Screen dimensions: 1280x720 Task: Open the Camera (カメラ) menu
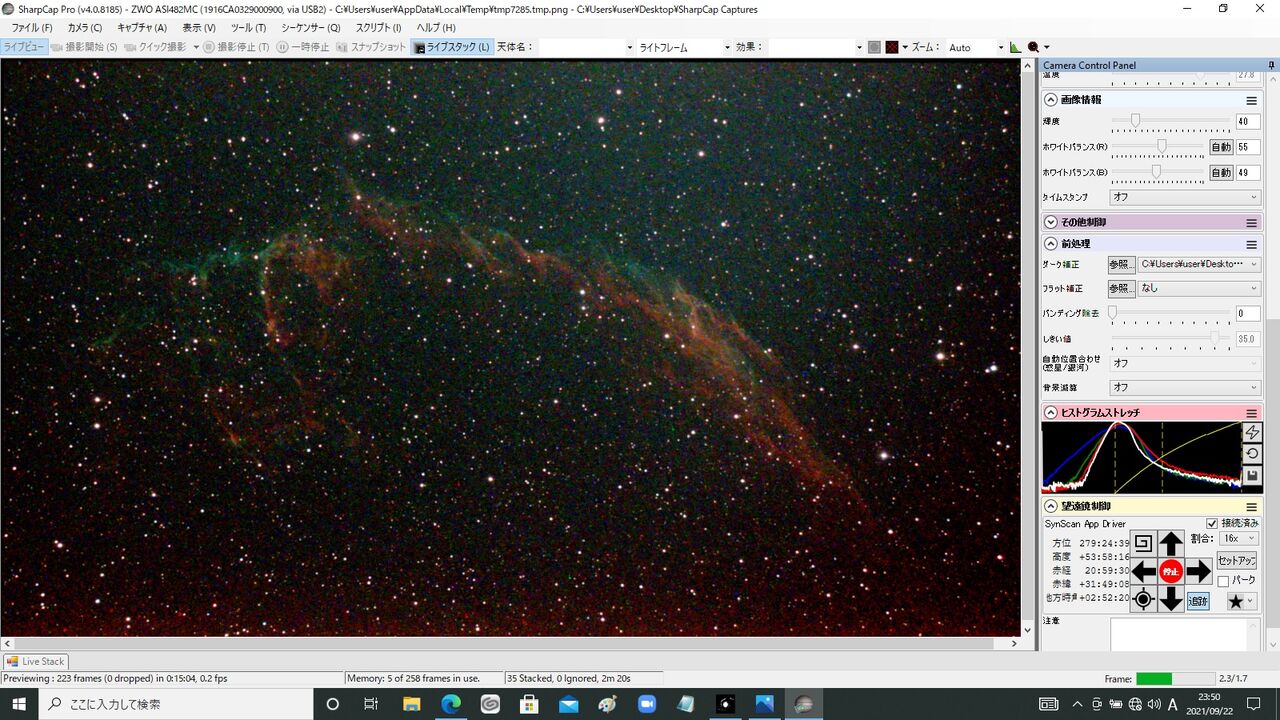coord(85,28)
